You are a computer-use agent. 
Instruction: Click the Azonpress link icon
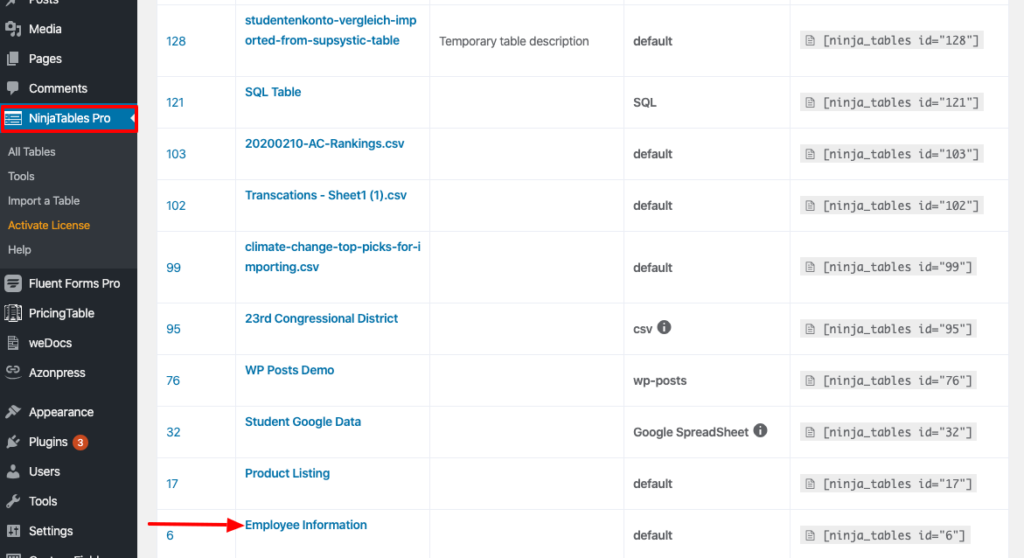click(x=13, y=372)
